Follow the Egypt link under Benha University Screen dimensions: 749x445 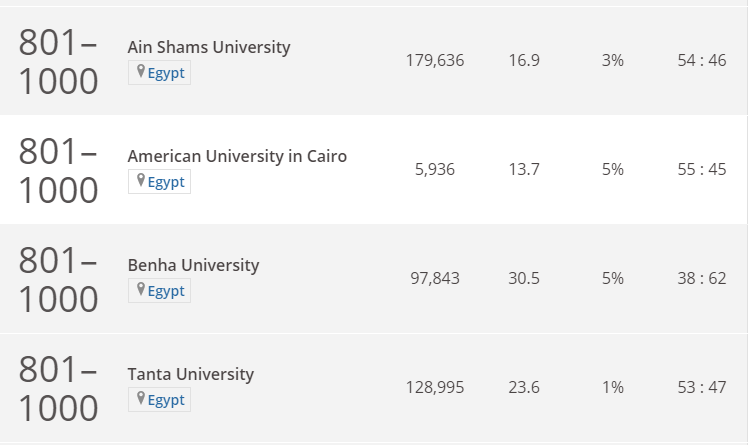(x=166, y=291)
